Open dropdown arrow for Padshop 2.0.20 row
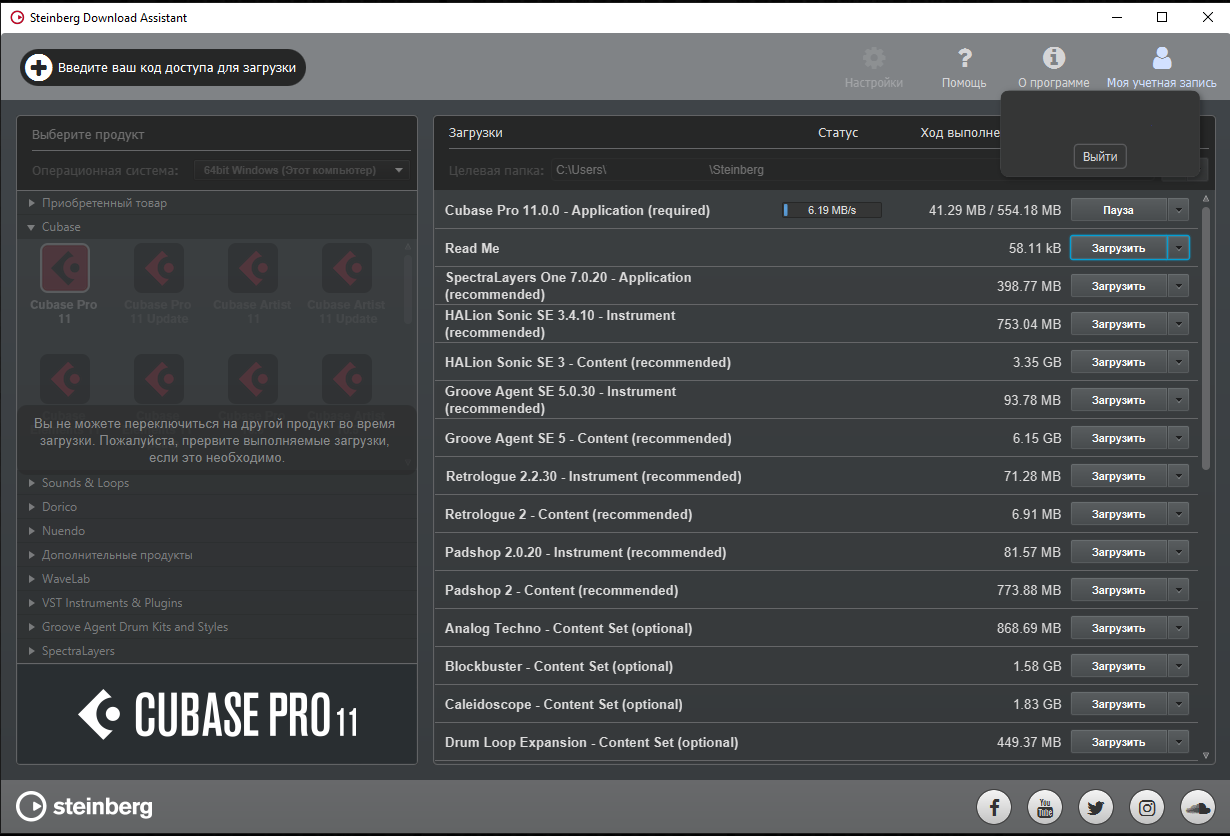This screenshot has width=1230, height=836. click(1178, 552)
